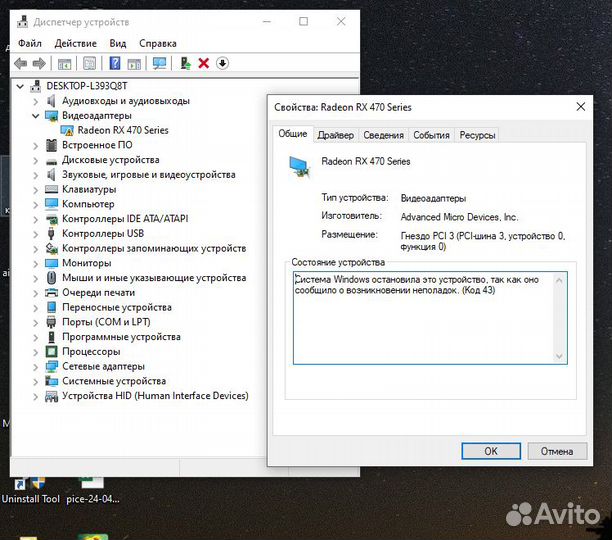Click the Процессоры category icon
Screen dimensions: 612x540
coord(52,352)
